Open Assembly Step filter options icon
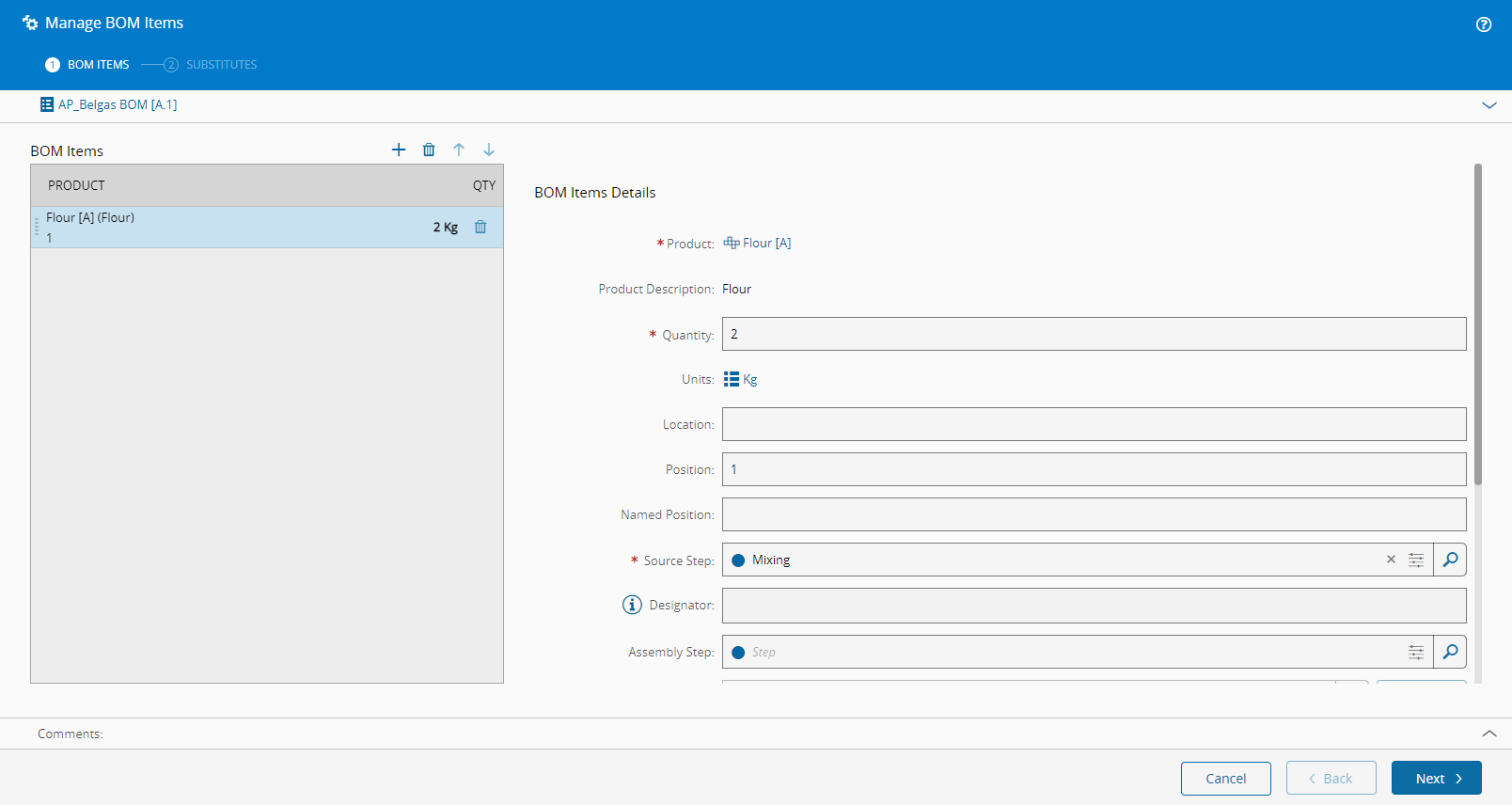The height and width of the screenshot is (805, 1512). point(1416,652)
